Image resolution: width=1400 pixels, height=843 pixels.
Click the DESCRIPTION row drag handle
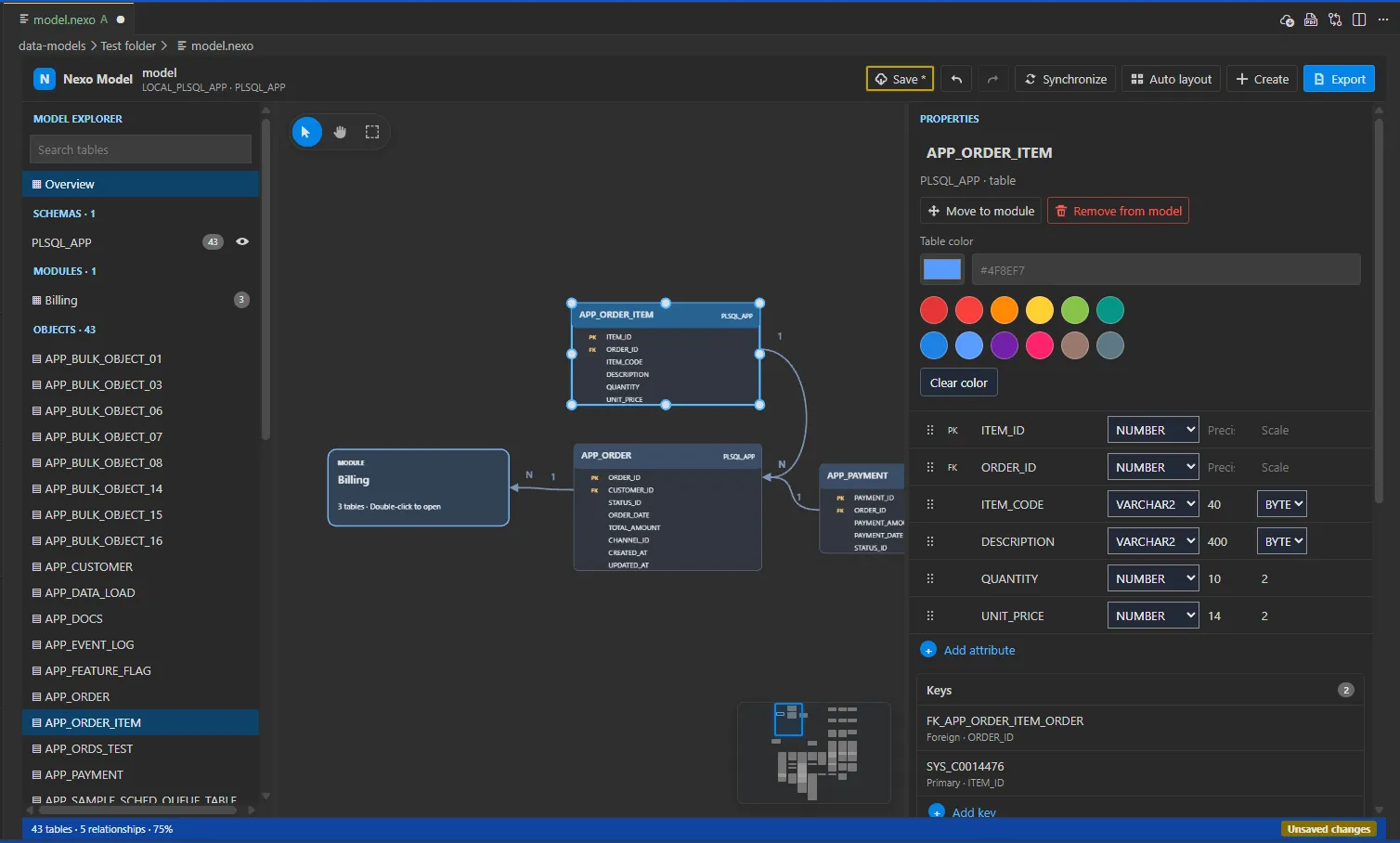tap(930, 541)
